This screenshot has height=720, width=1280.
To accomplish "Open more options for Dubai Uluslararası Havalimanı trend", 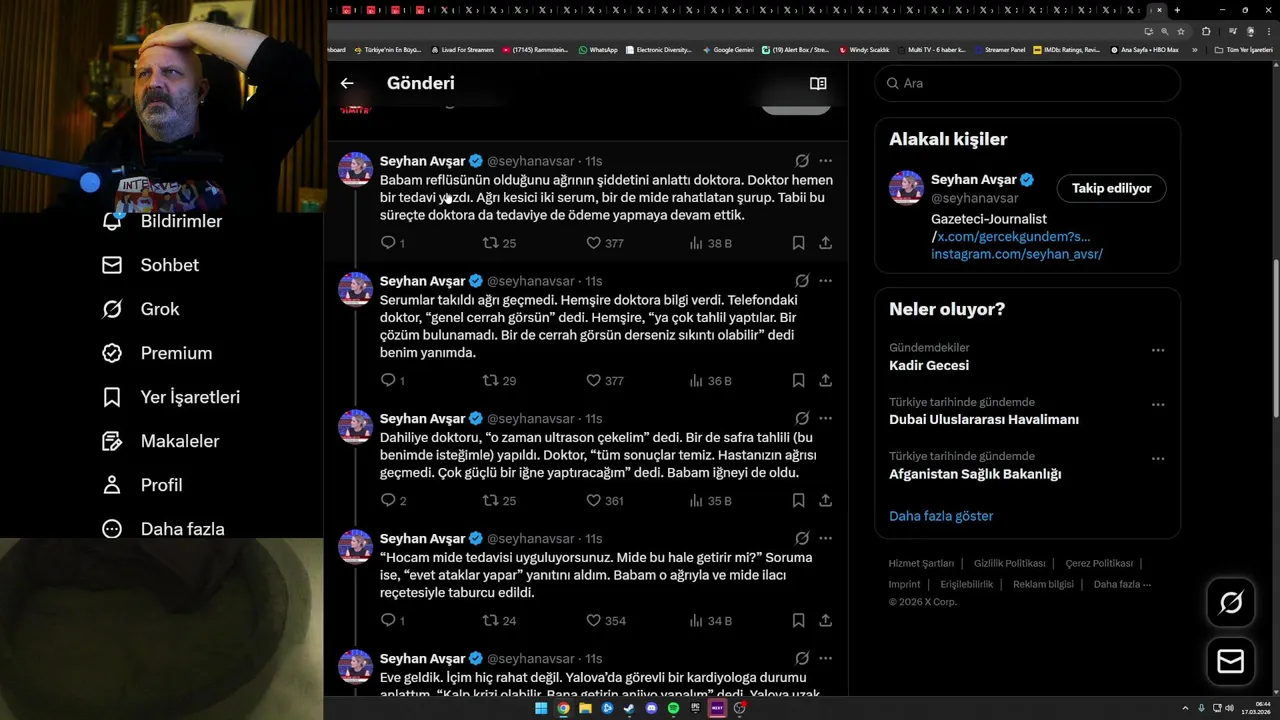I will 1158,405.
